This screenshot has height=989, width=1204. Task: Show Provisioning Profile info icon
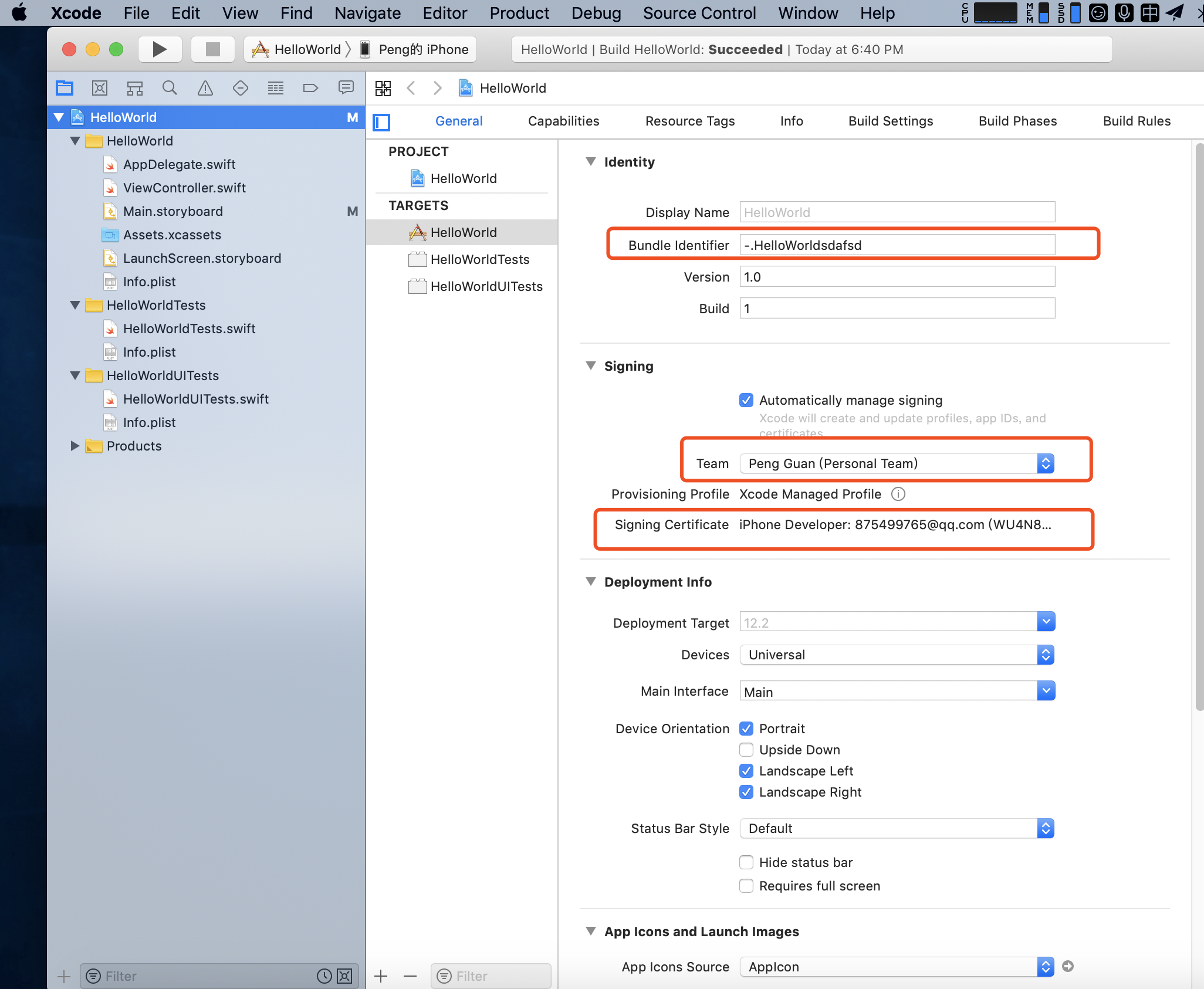(x=898, y=494)
